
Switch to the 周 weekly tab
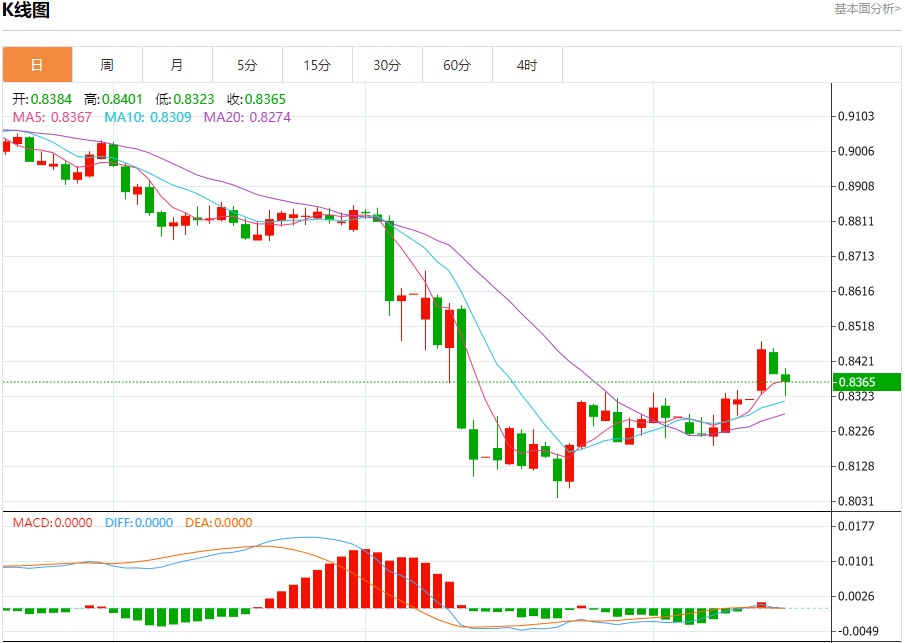pos(107,65)
